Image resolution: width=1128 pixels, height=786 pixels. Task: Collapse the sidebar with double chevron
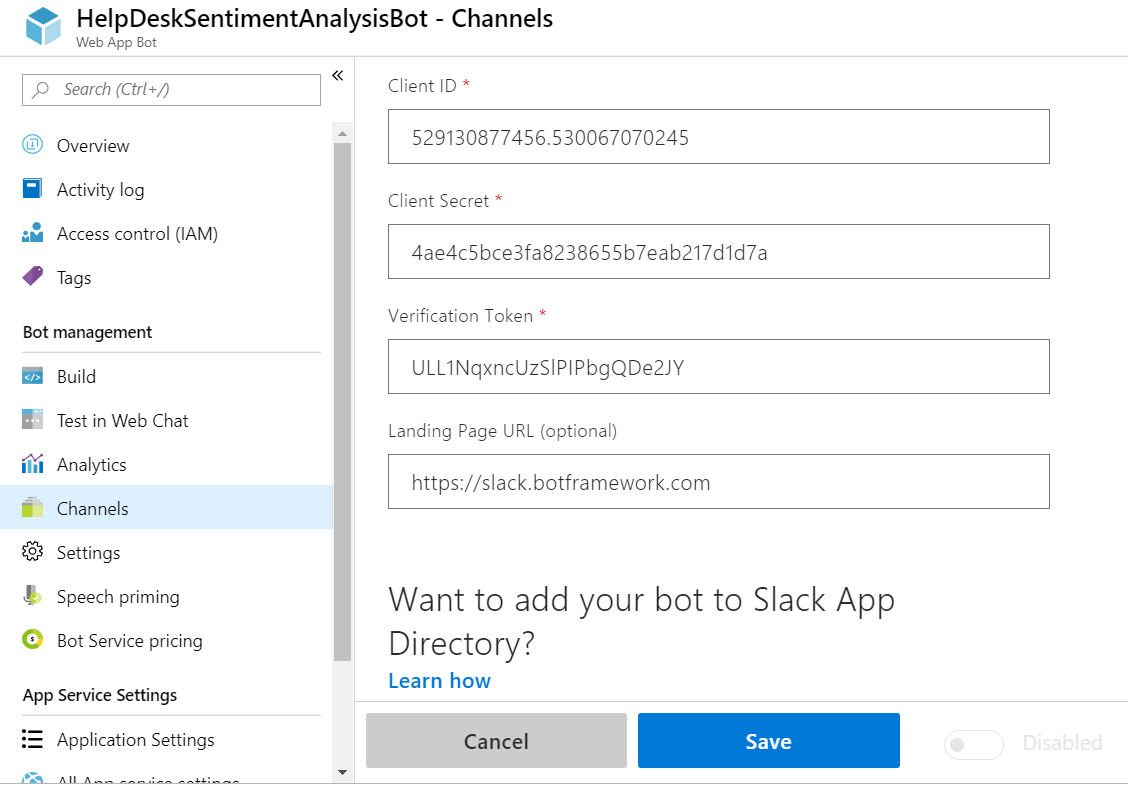pos(337,76)
